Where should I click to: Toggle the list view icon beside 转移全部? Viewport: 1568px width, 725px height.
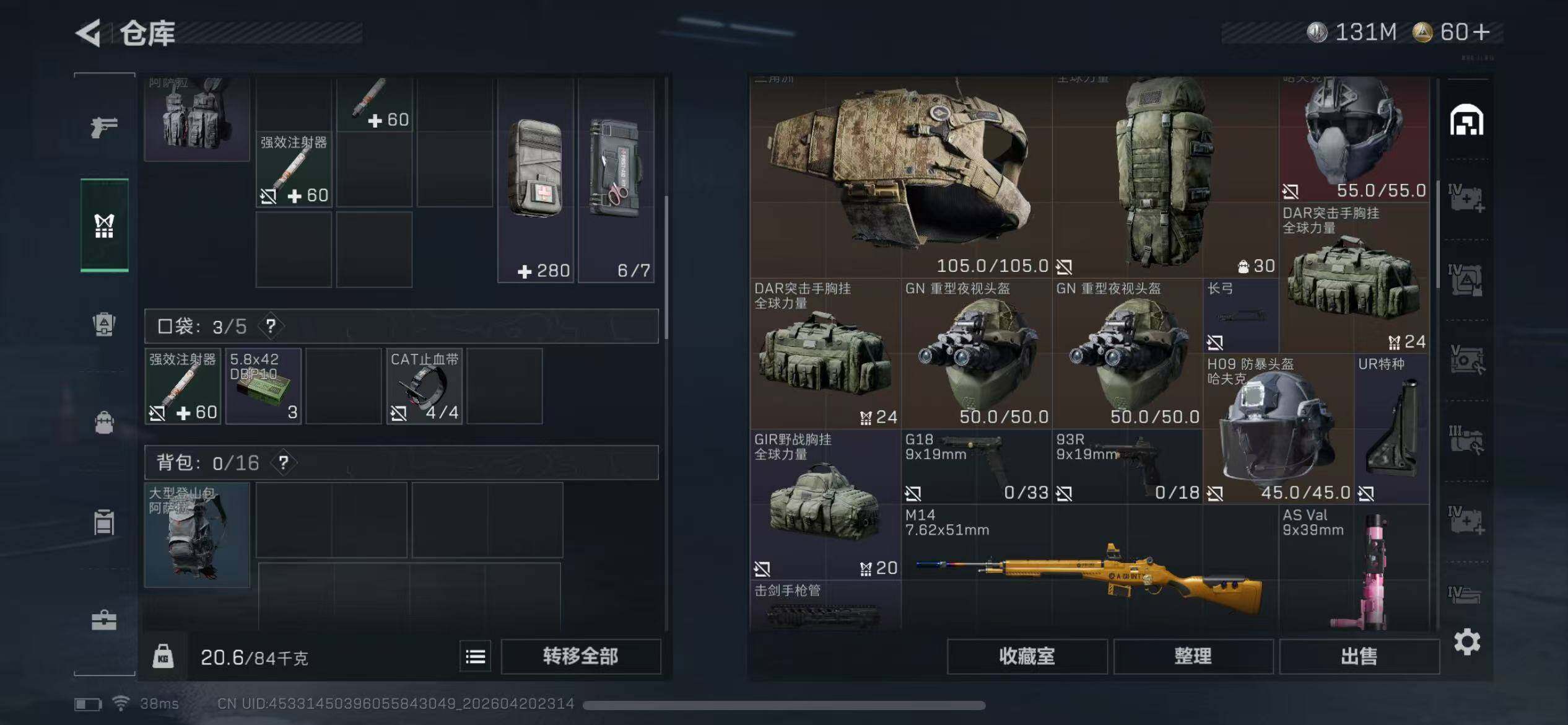(475, 656)
